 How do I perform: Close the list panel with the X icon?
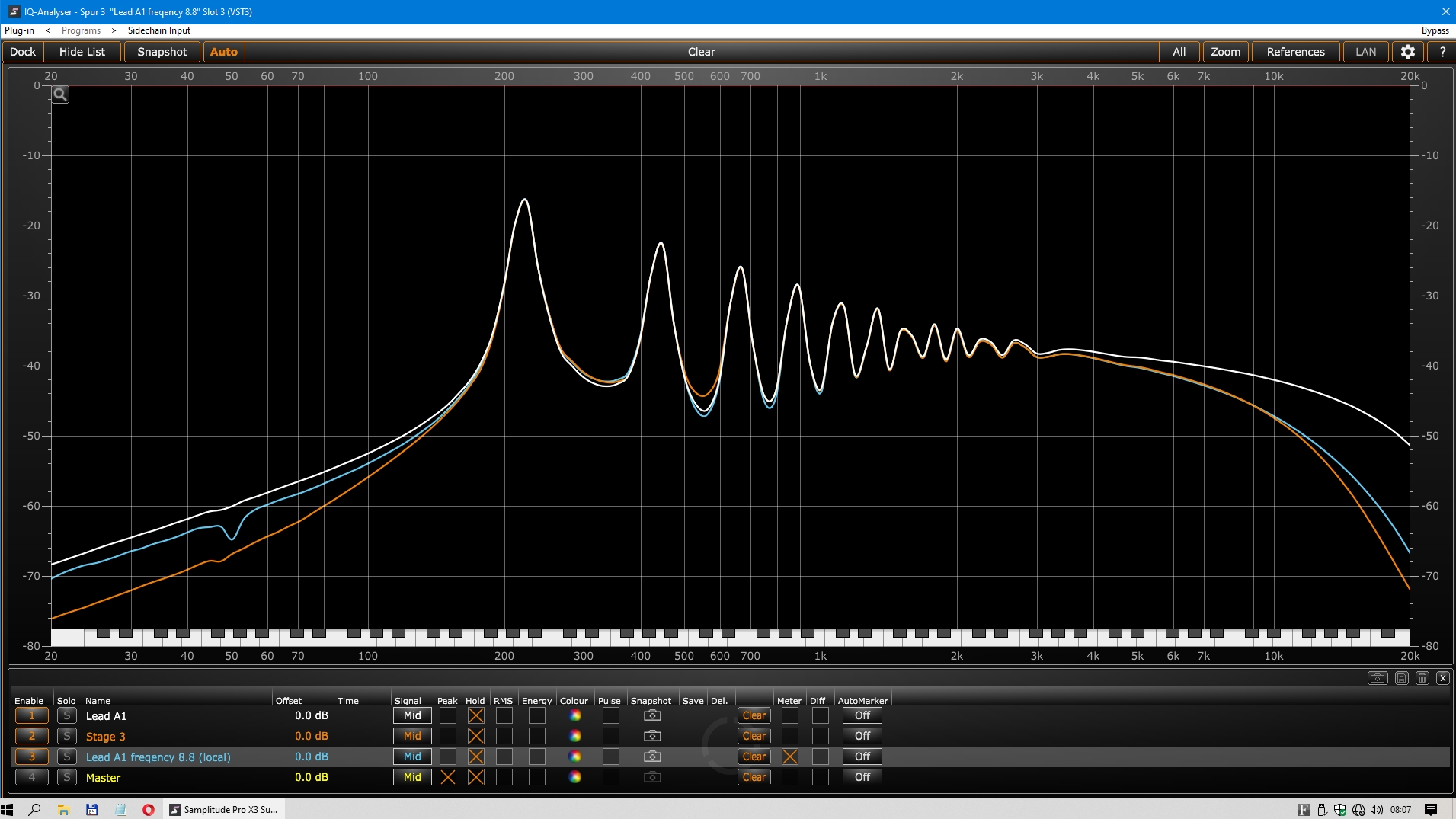click(x=1443, y=678)
